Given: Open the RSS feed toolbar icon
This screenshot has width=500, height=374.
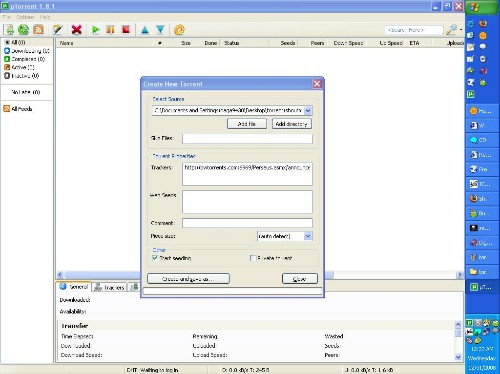Looking at the screenshot, I should click(x=39, y=30).
